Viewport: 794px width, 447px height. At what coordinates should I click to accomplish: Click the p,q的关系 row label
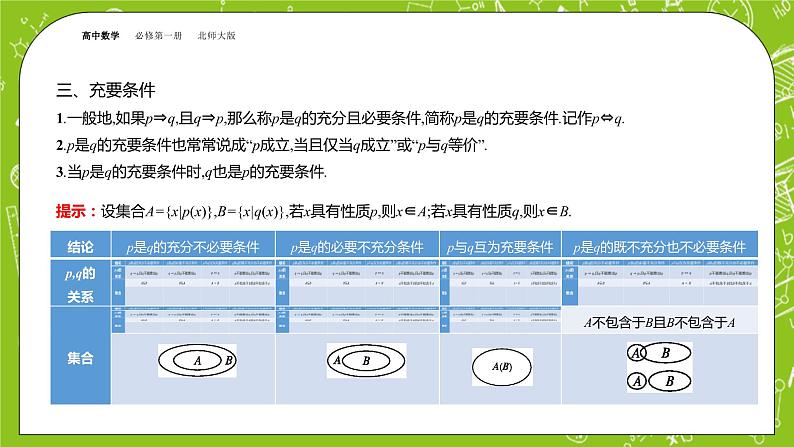coord(81,283)
